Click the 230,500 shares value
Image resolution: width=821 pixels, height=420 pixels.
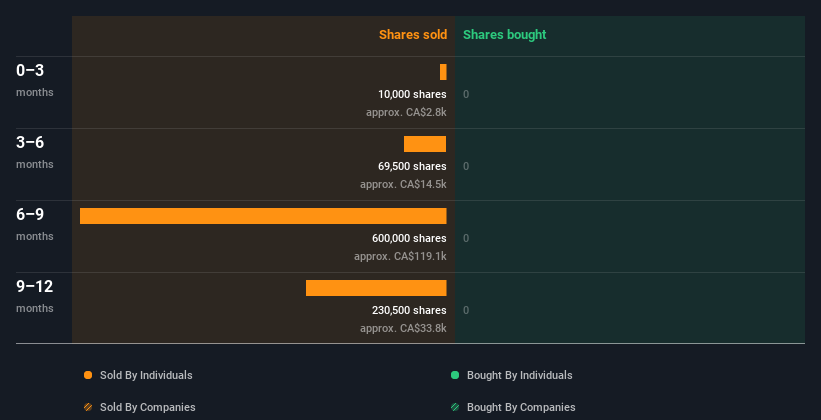click(409, 311)
